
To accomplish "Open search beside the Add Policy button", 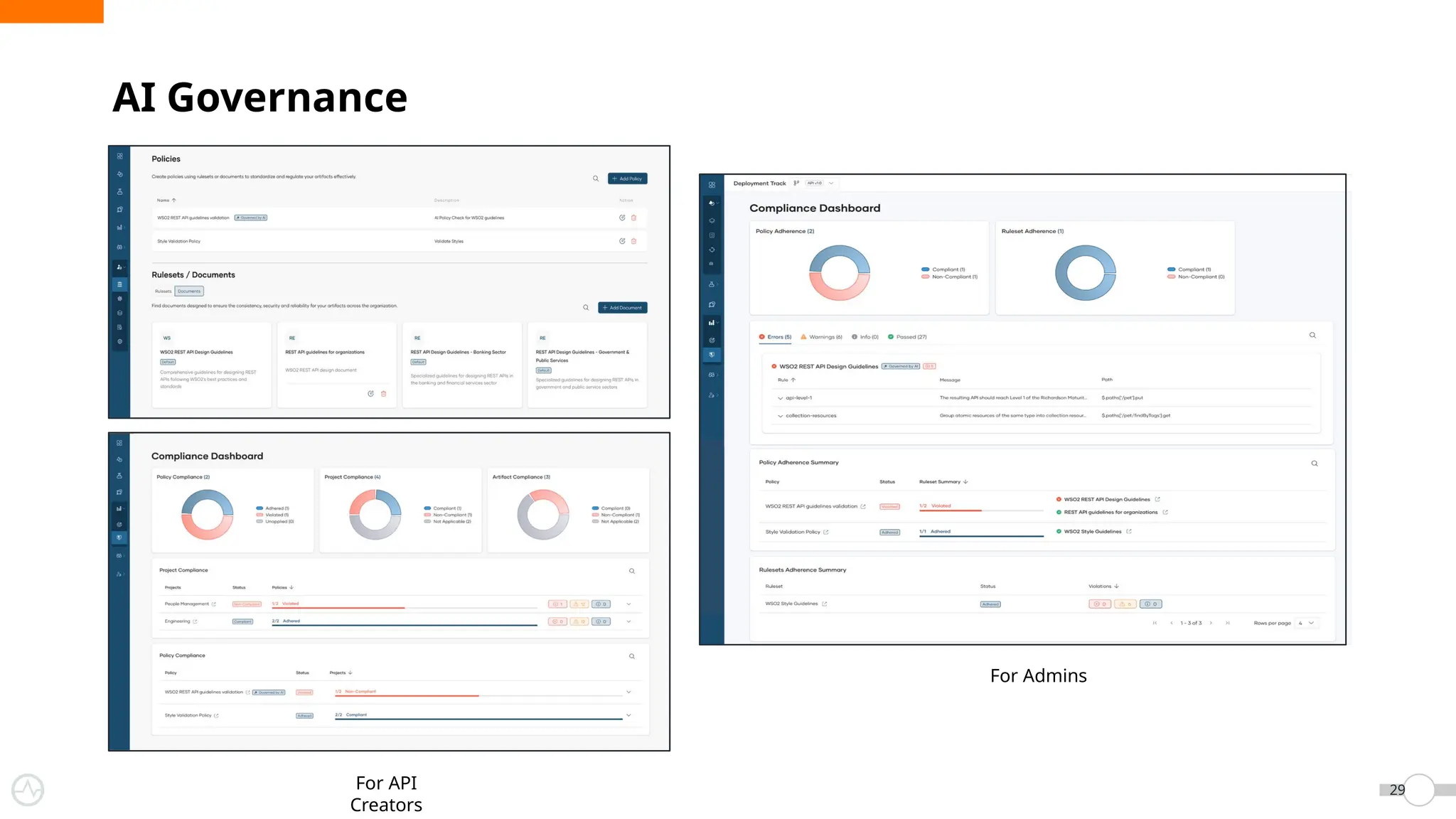I will pyautogui.click(x=596, y=178).
